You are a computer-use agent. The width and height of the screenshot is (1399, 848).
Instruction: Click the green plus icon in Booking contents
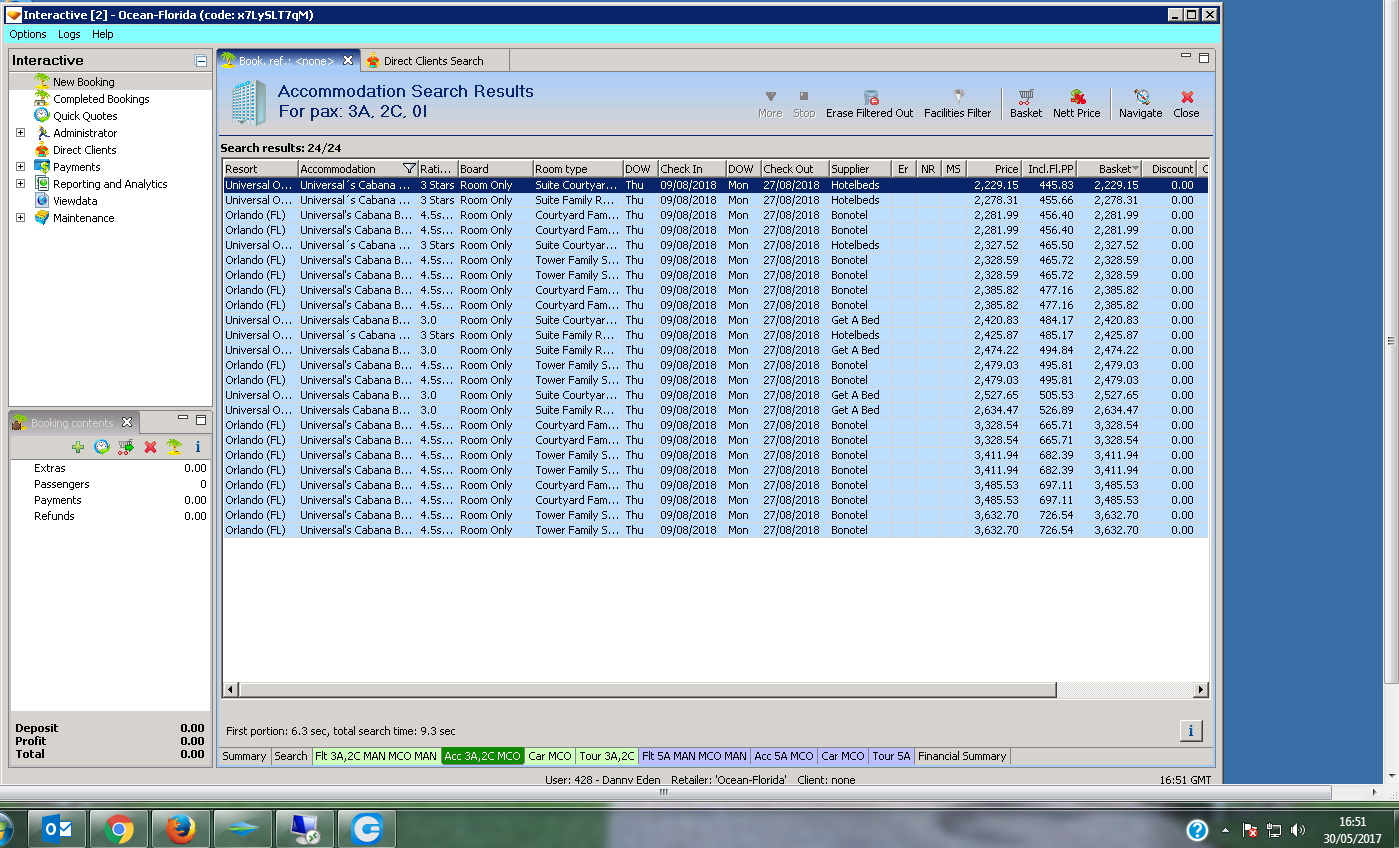pos(78,447)
